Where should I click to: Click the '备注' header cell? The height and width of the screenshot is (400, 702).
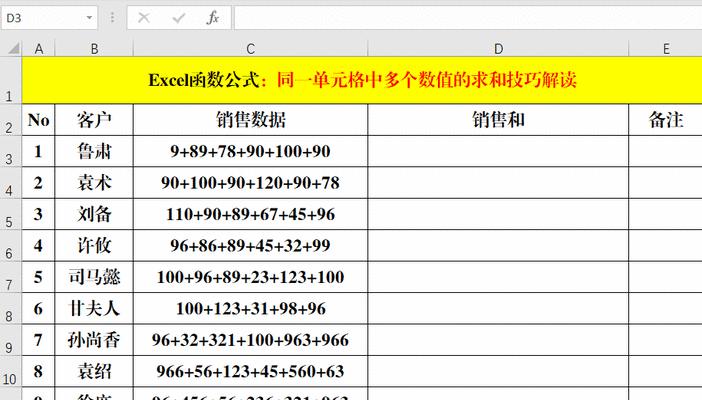tap(666, 120)
